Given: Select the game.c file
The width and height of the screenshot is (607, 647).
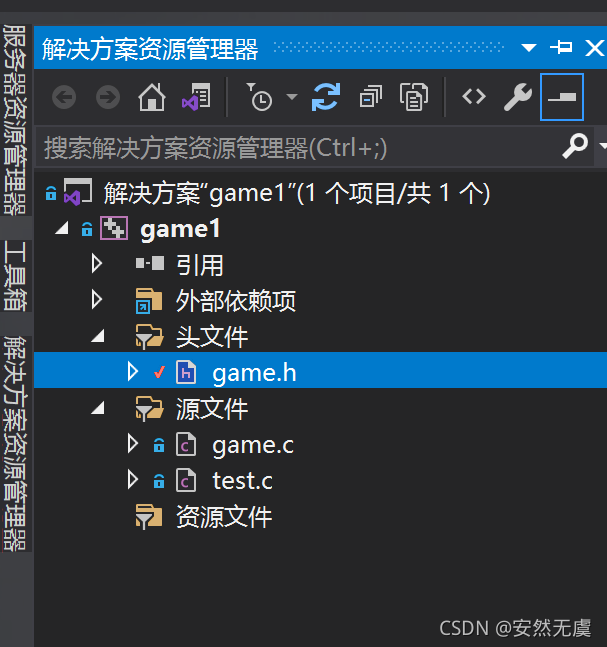Looking at the screenshot, I should 253,446.
